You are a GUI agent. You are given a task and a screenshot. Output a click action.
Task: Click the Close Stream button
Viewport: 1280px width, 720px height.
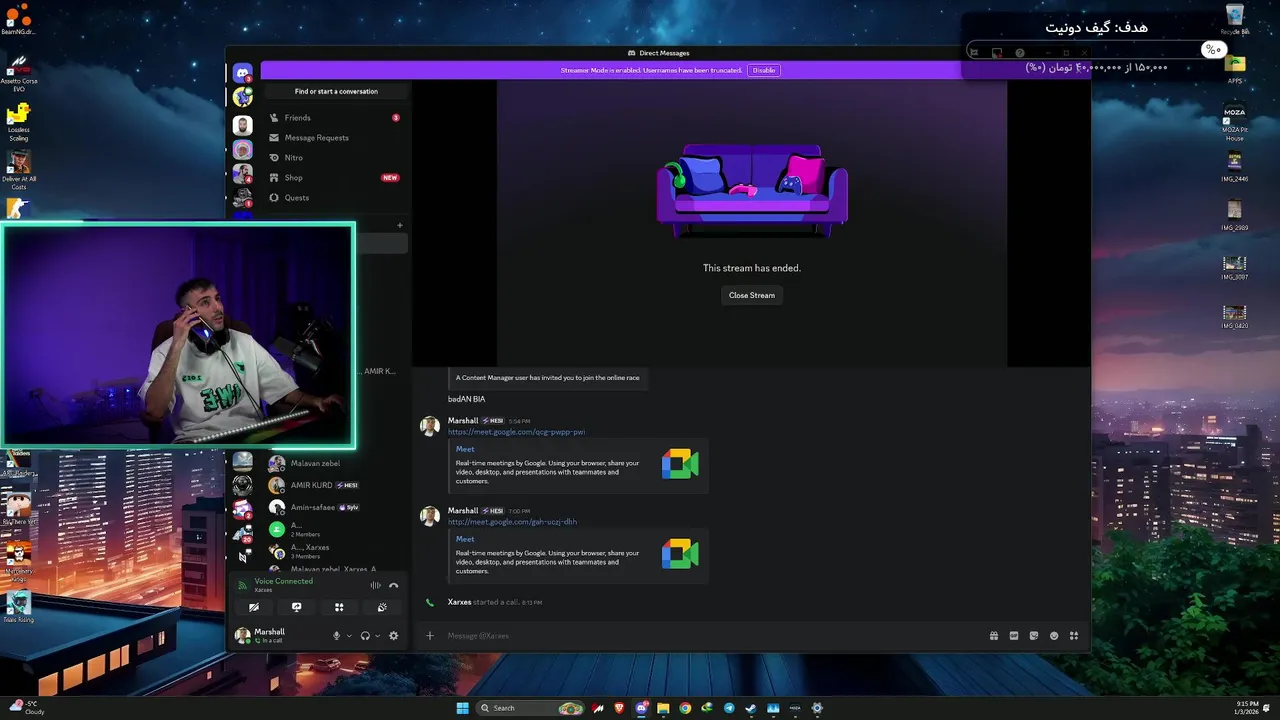click(752, 295)
